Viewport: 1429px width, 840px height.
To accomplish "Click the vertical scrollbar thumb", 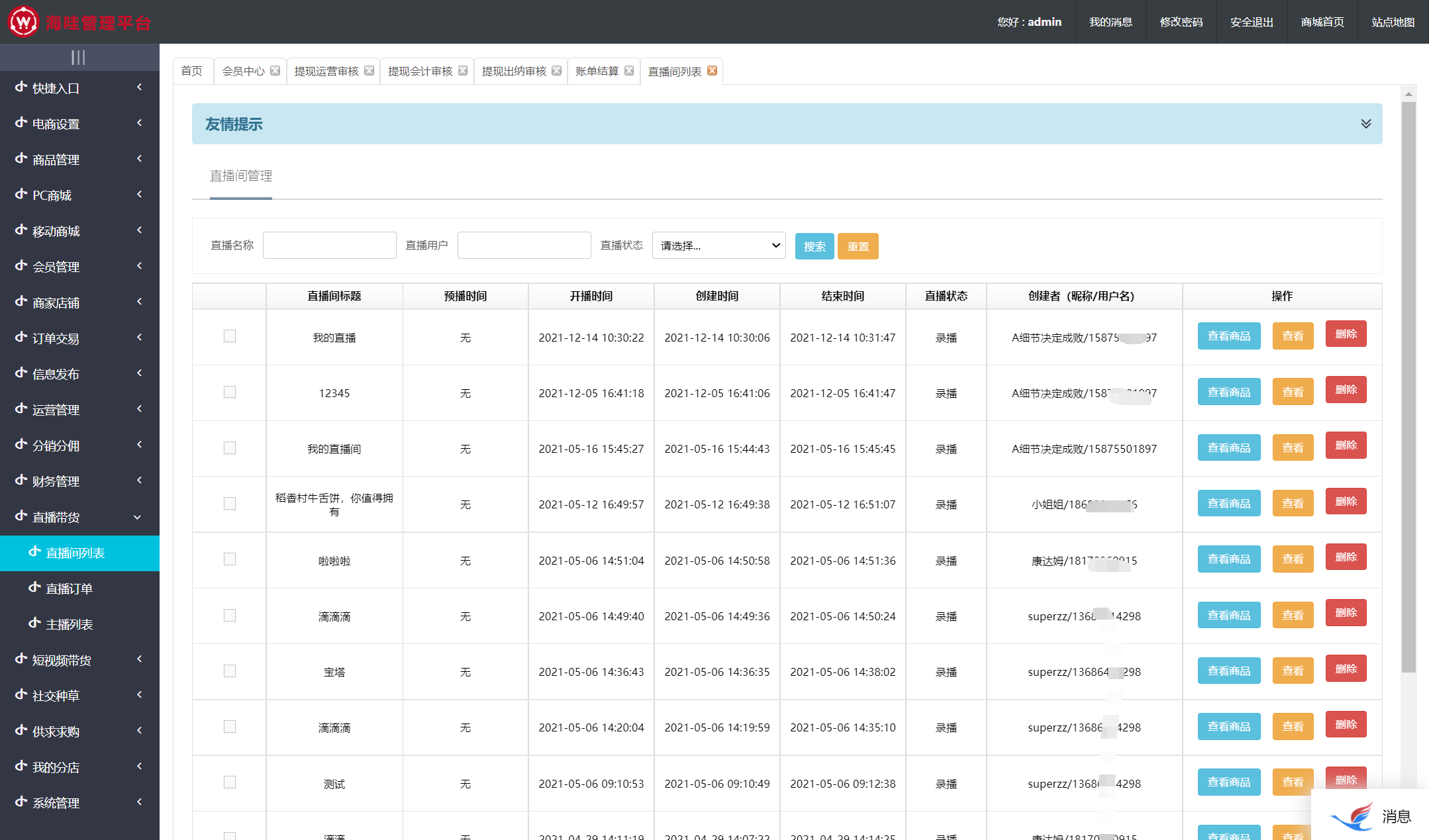I will coord(1408,387).
